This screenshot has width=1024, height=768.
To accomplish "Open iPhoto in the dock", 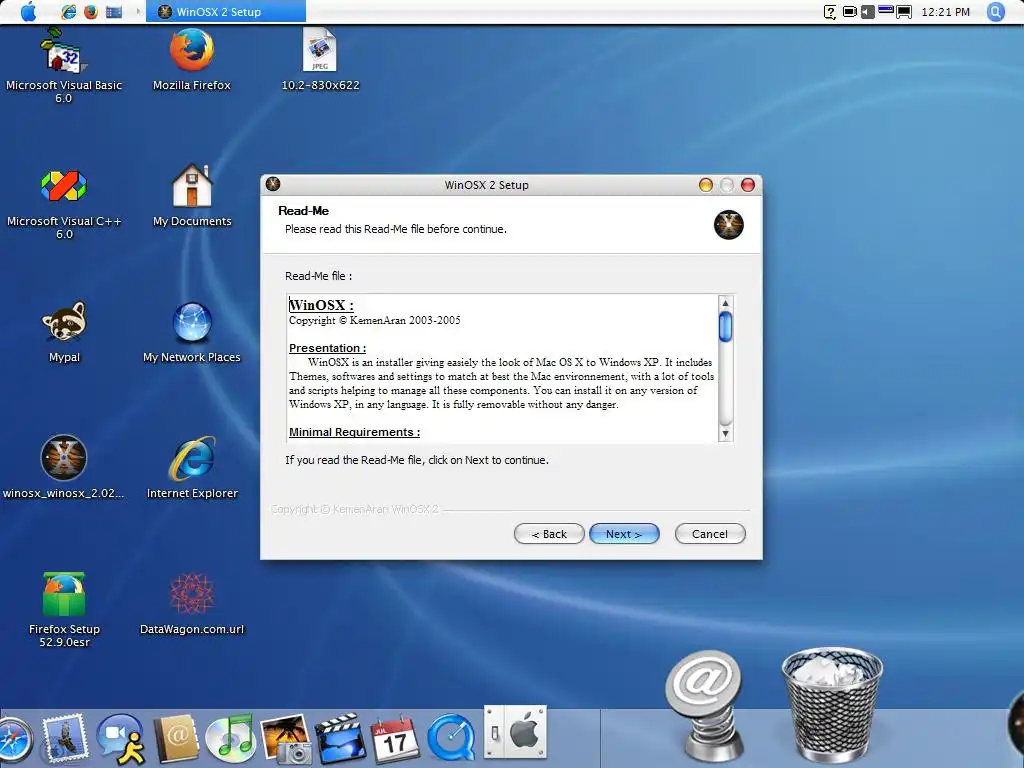I will click(x=285, y=739).
